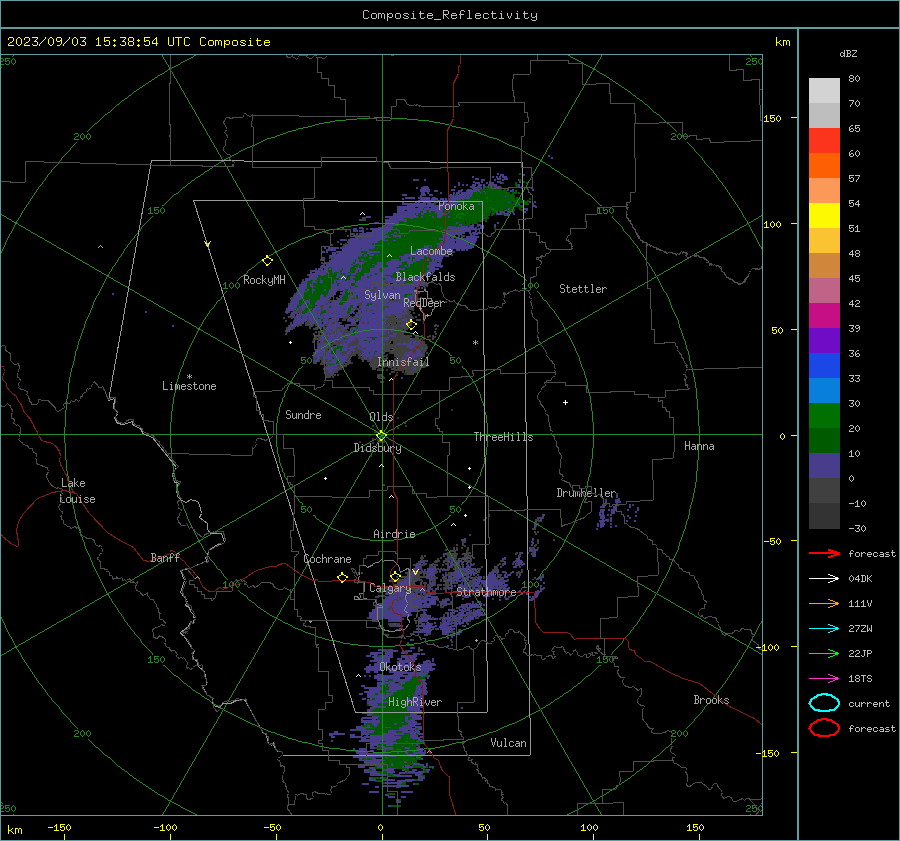Select the magenta 42–39 dBZ swatch
Image resolution: width=900 pixels, height=841 pixels.
824,316
